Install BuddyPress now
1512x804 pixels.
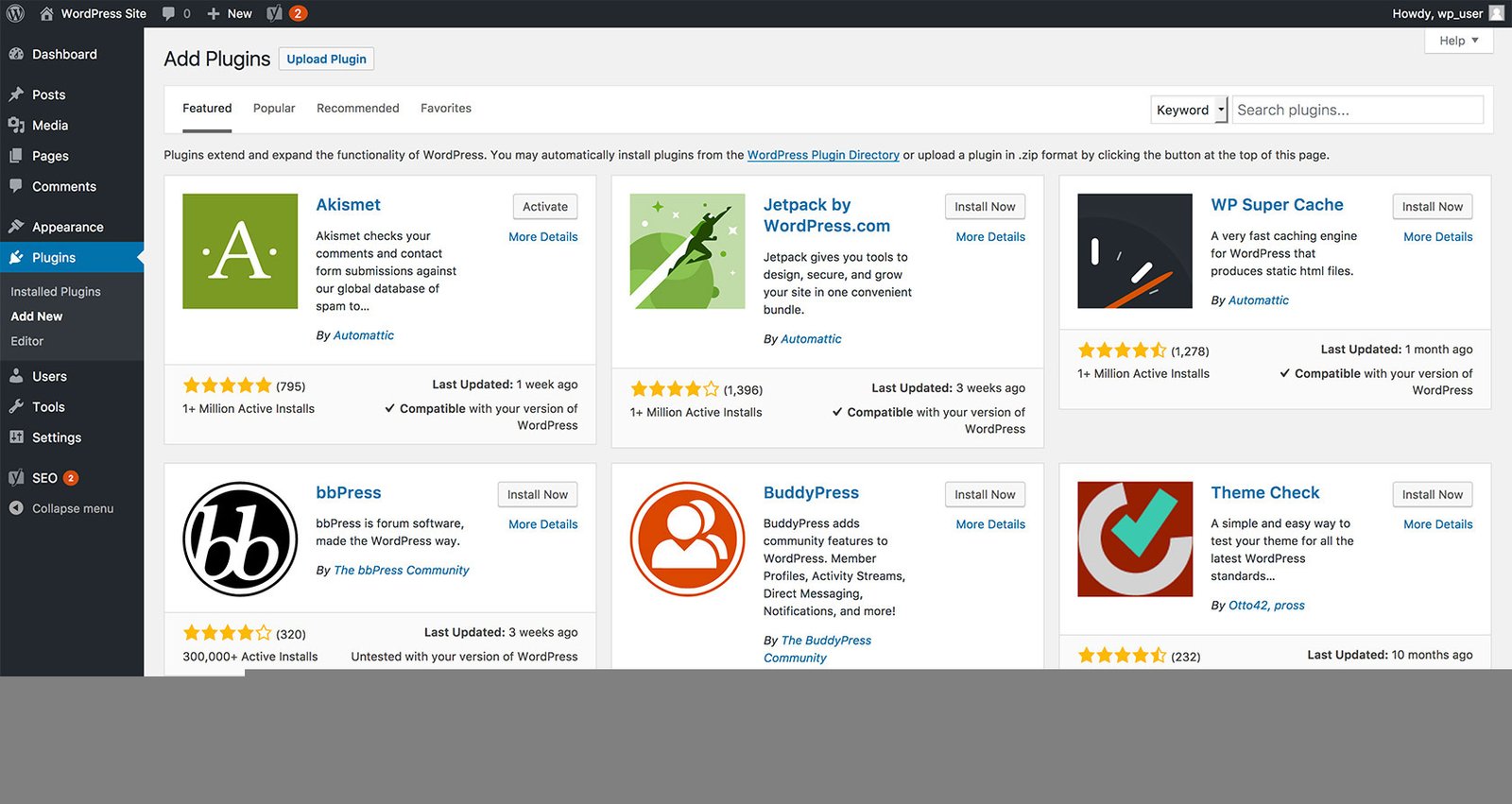[x=985, y=494]
